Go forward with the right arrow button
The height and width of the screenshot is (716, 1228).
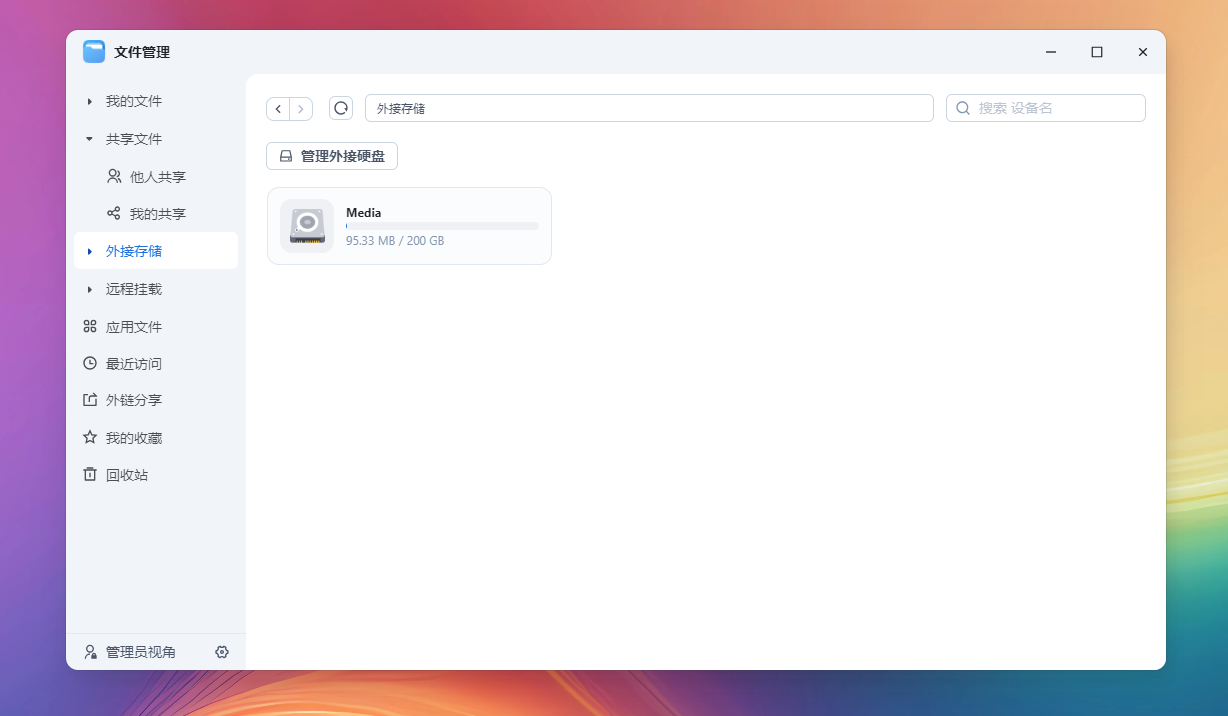pos(301,108)
